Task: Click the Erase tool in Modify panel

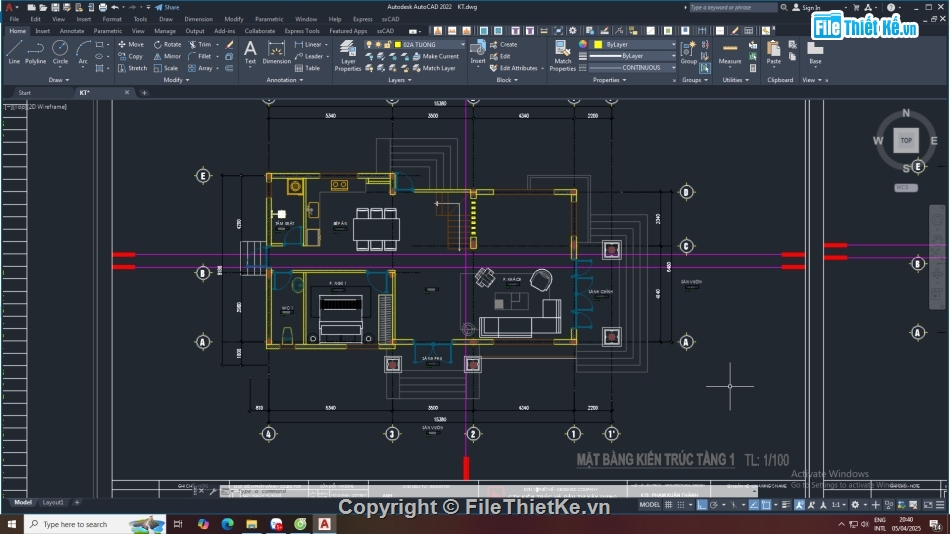Action: click(x=230, y=44)
